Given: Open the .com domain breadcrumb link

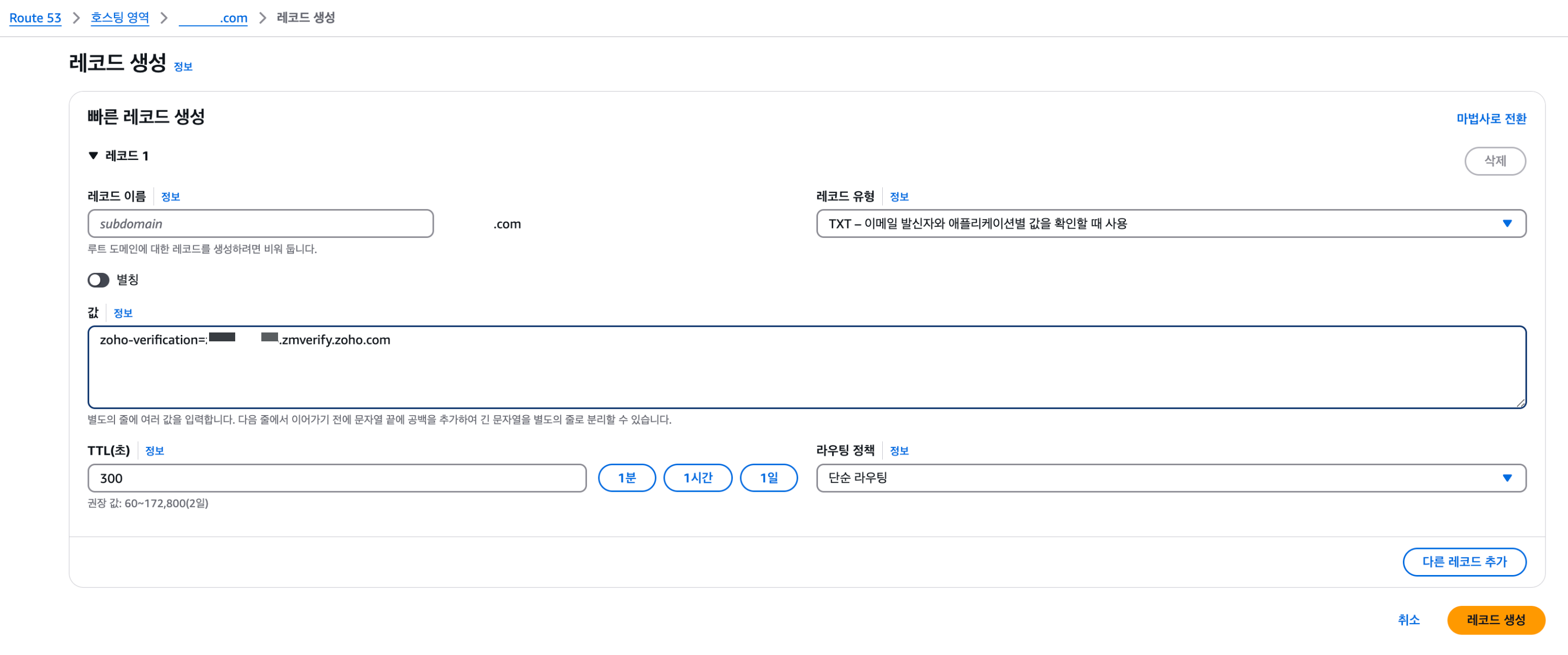Looking at the screenshot, I should point(213,18).
